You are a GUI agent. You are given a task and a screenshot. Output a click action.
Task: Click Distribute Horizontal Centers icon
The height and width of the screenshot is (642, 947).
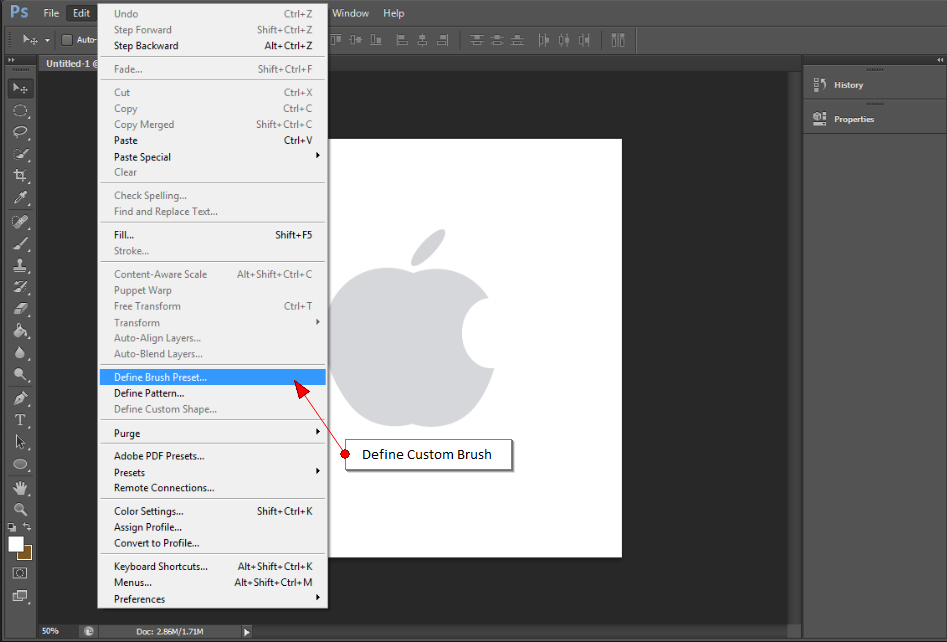[x=563, y=40]
